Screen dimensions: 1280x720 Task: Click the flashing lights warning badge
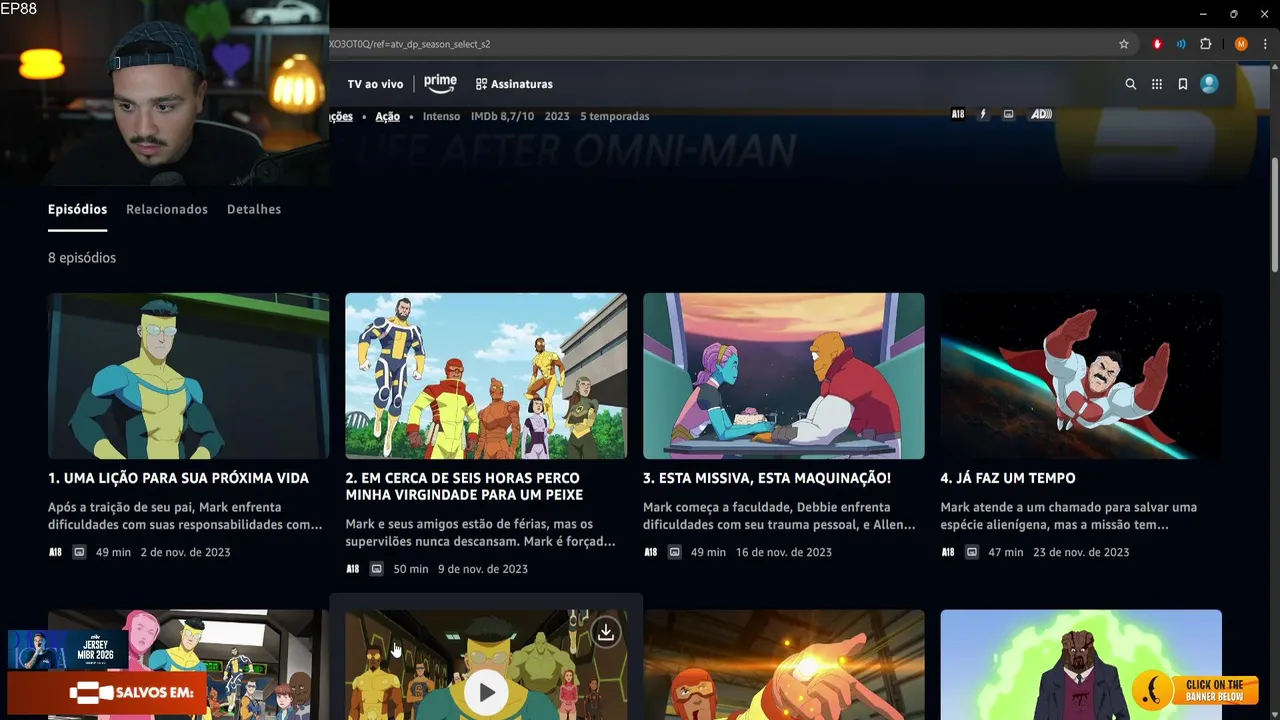click(x=983, y=114)
